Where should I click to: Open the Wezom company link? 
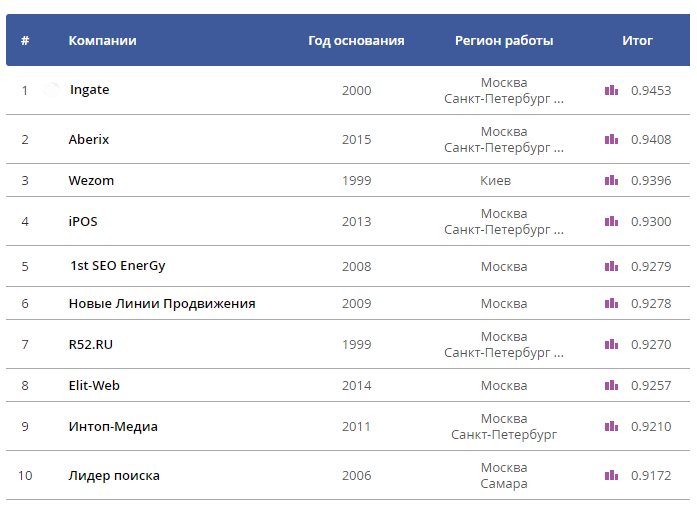point(91,180)
